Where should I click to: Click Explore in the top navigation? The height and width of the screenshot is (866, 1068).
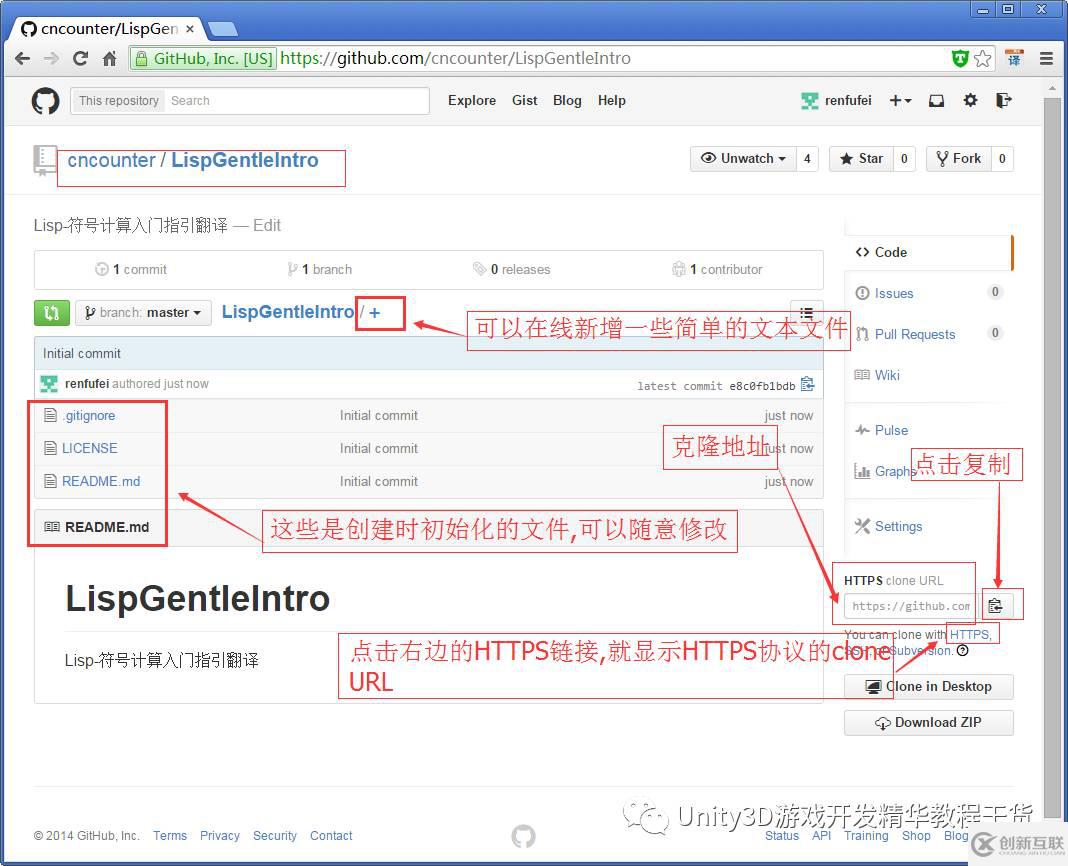coord(472,101)
